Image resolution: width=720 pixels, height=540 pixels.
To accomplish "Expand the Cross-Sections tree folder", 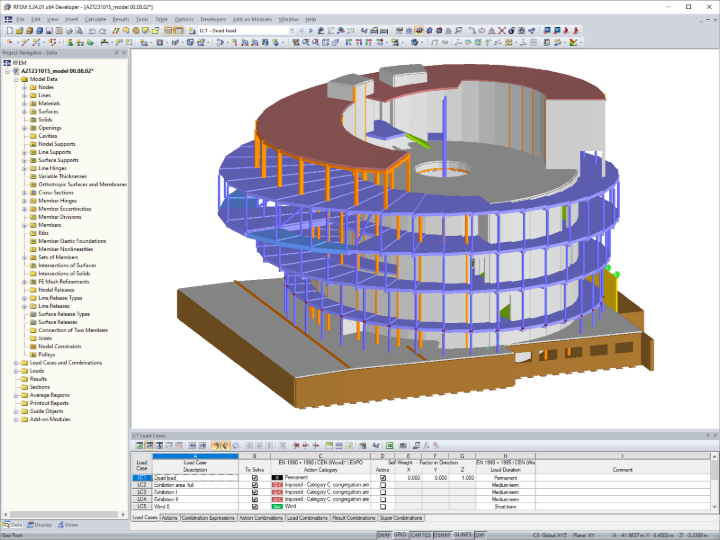I will click(24, 192).
